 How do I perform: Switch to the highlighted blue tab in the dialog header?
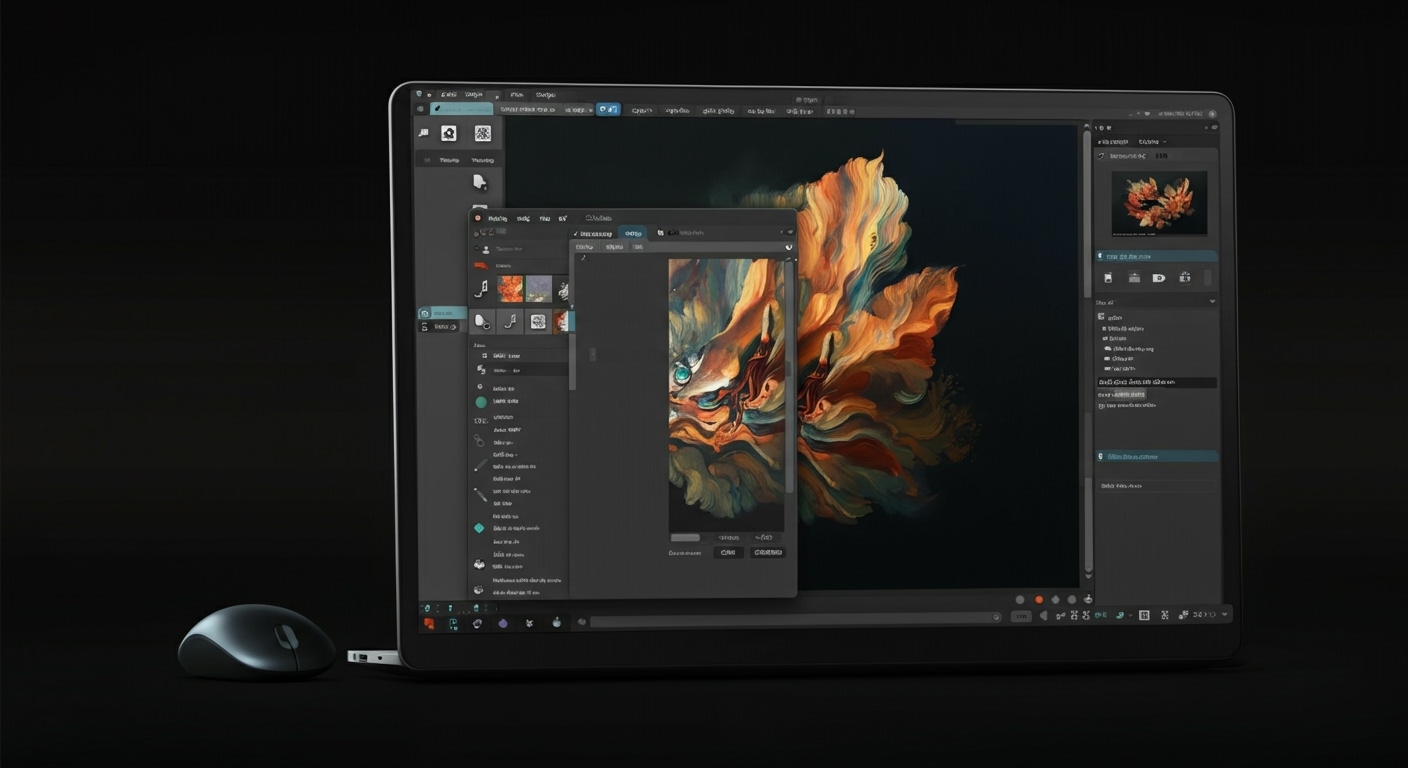coord(633,232)
